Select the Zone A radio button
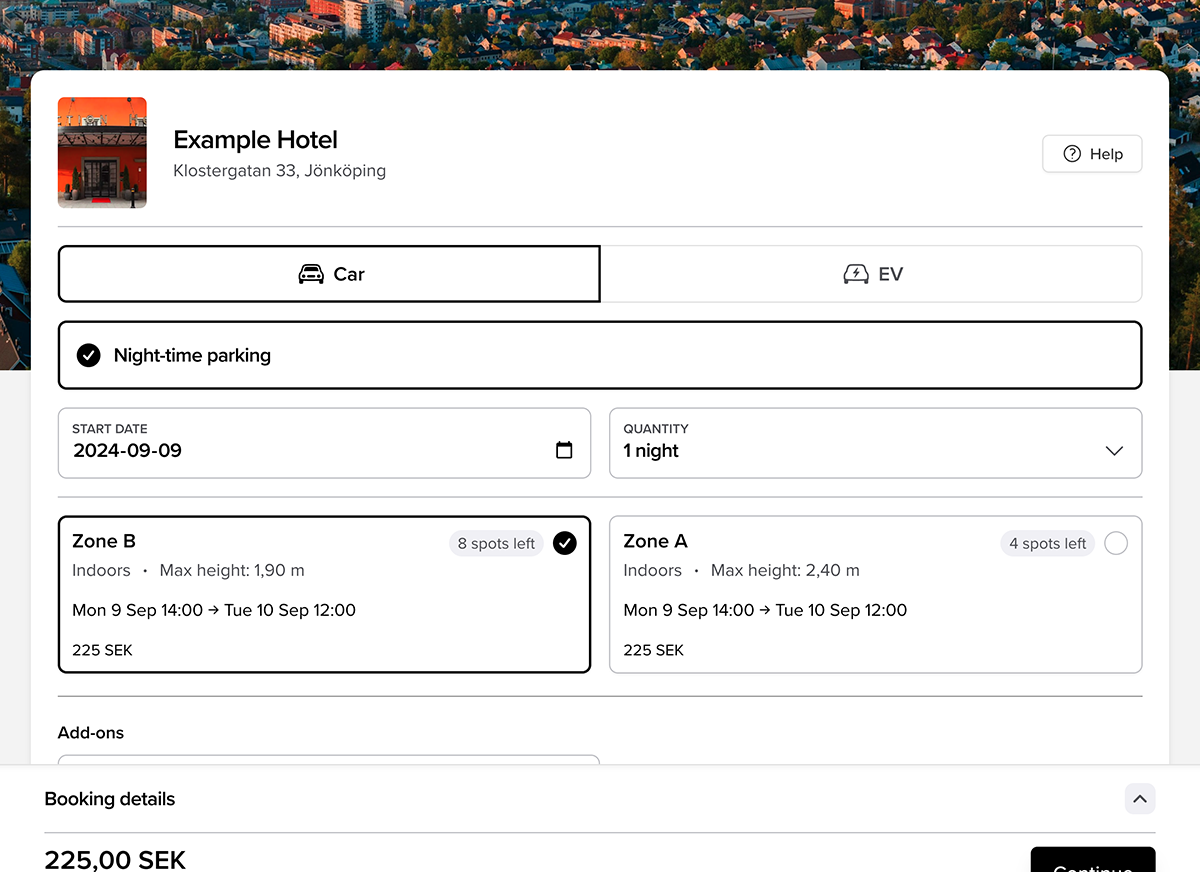This screenshot has height=872, width=1200. (1116, 543)
